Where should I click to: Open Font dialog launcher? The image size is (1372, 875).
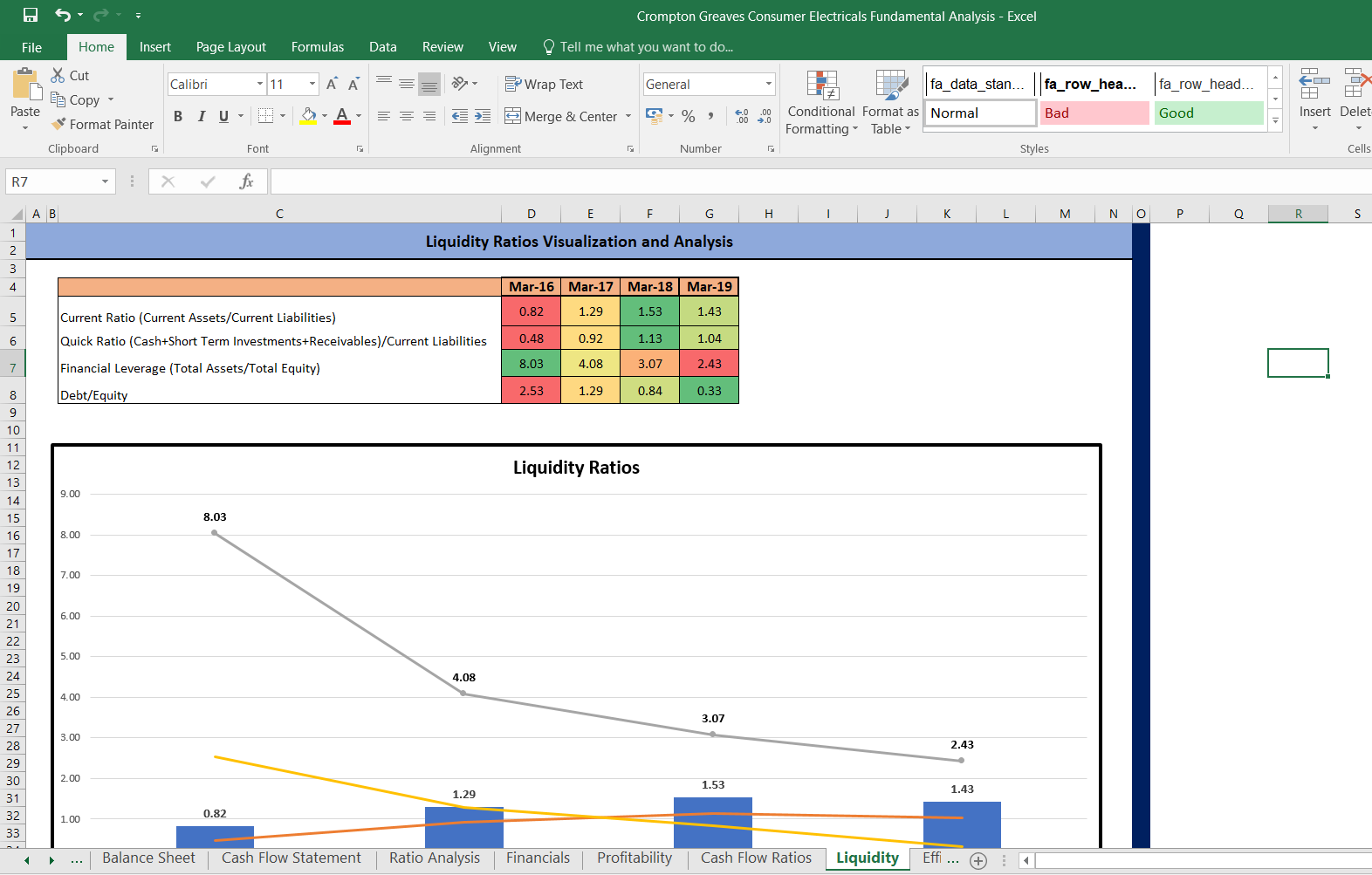click(x=360, y=149)
